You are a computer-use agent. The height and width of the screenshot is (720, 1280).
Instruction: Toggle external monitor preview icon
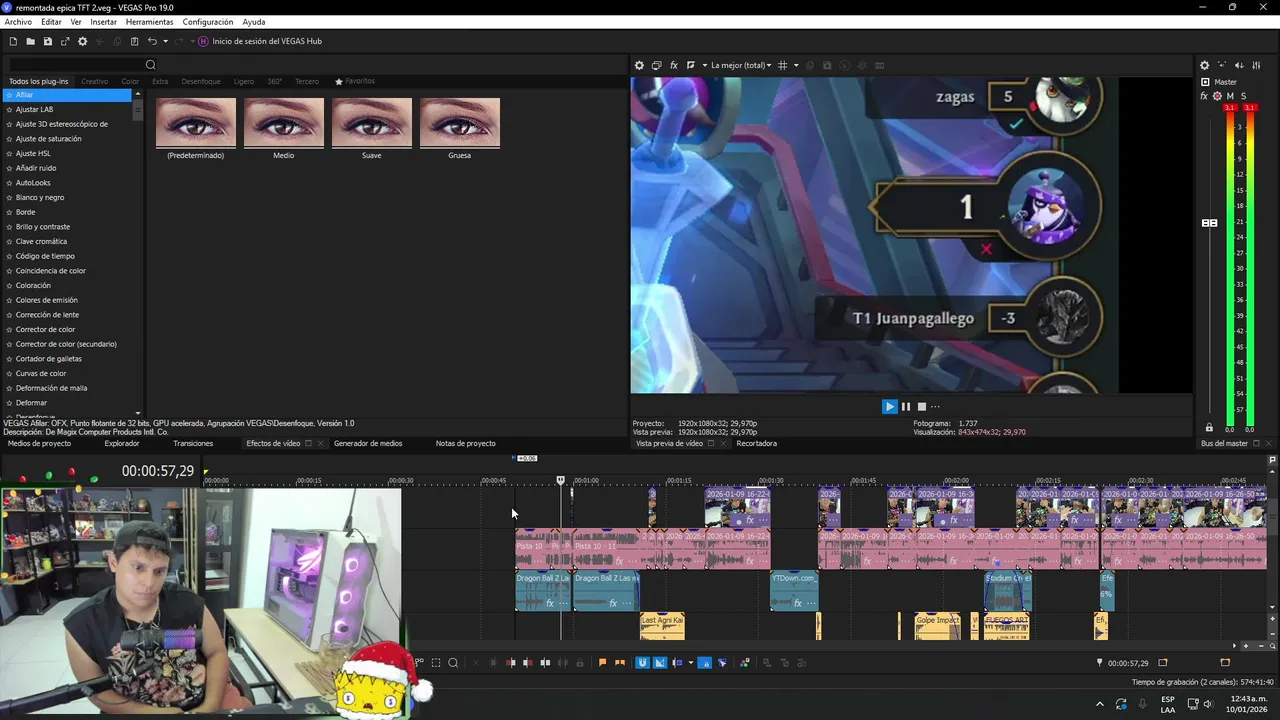[x=657, y=65]
